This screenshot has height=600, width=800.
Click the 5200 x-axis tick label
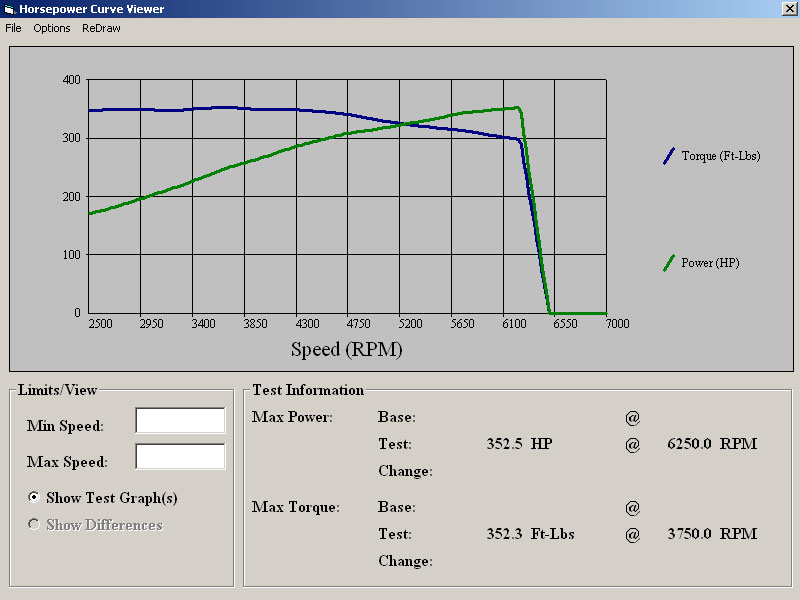point(410,324)
